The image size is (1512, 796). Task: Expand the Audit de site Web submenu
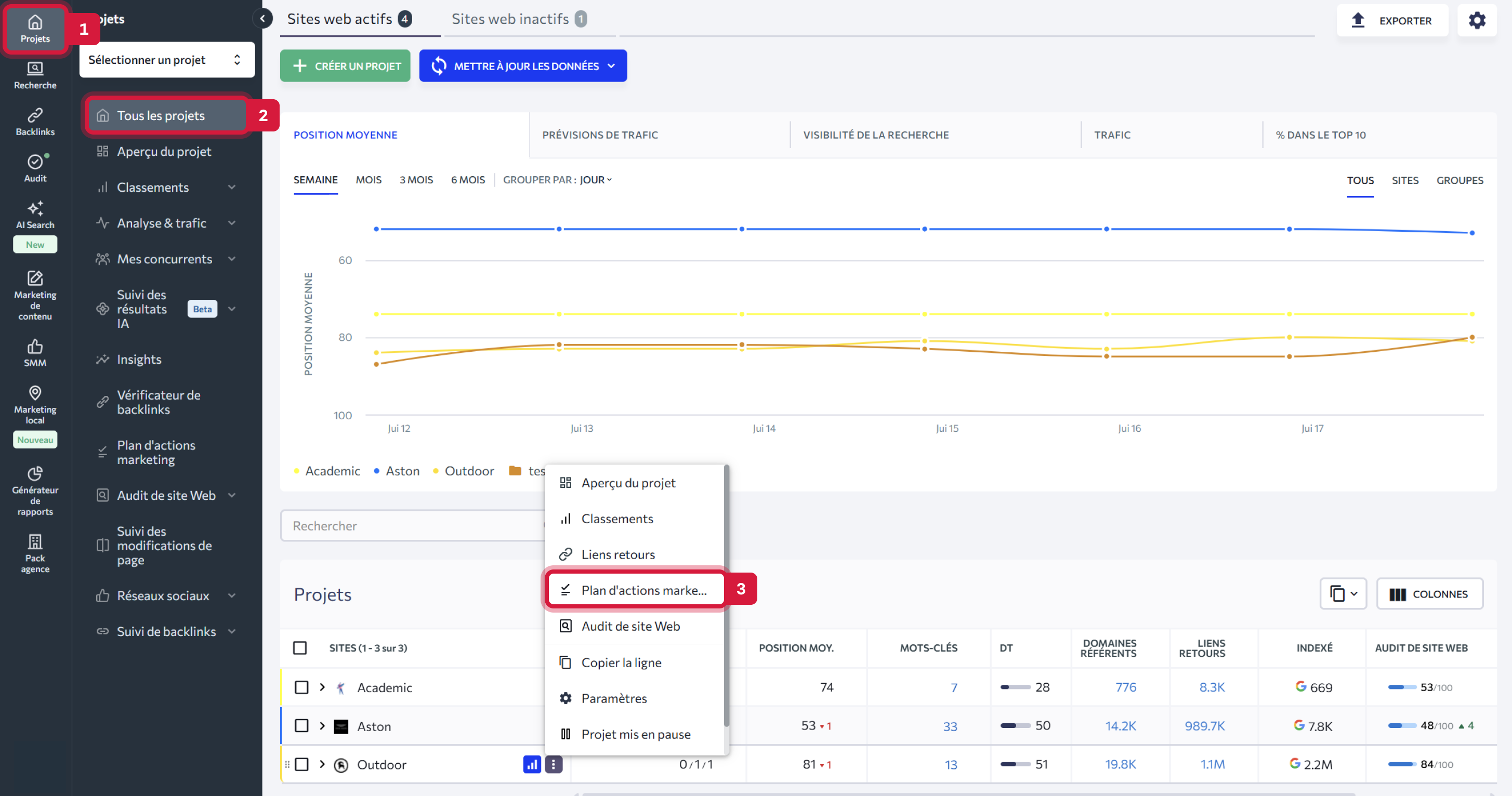232,495
